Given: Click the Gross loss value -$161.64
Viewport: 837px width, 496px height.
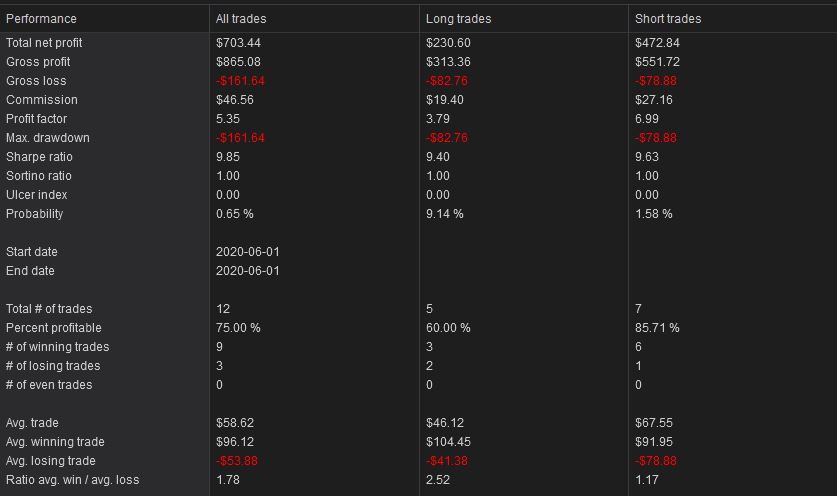Looking at the screenshot, I should 240,81.
